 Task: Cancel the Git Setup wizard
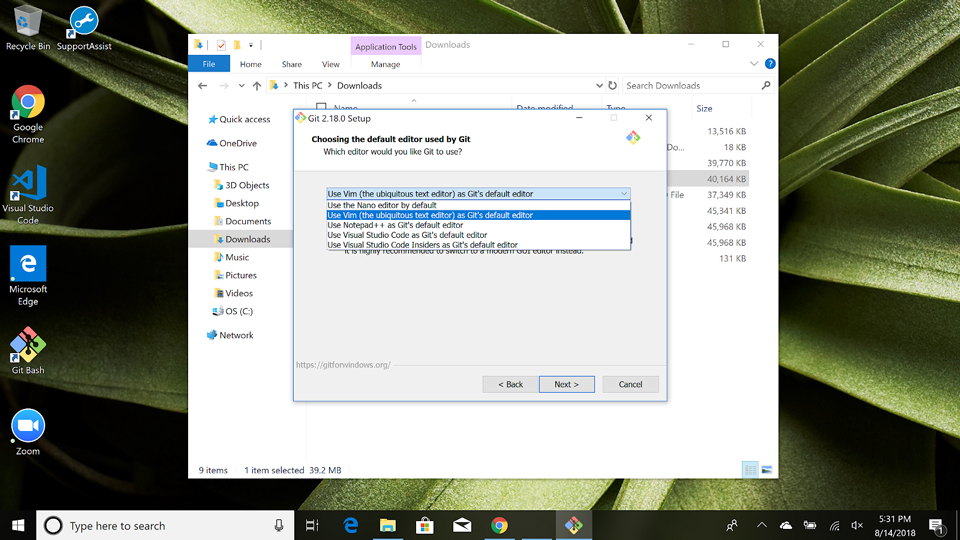pos(630,384)
